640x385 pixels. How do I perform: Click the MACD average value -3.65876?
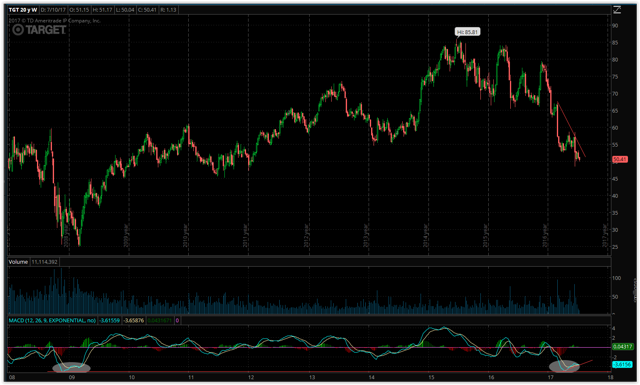(x=133, y=320)
